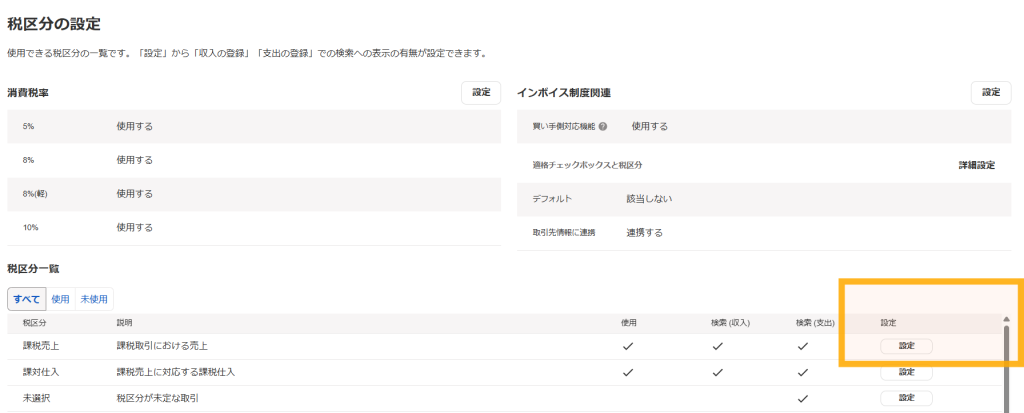Open 設定 for 消費税率 section
The height and width of the screenshot is (413, 1024).
(x=481, y=93)
